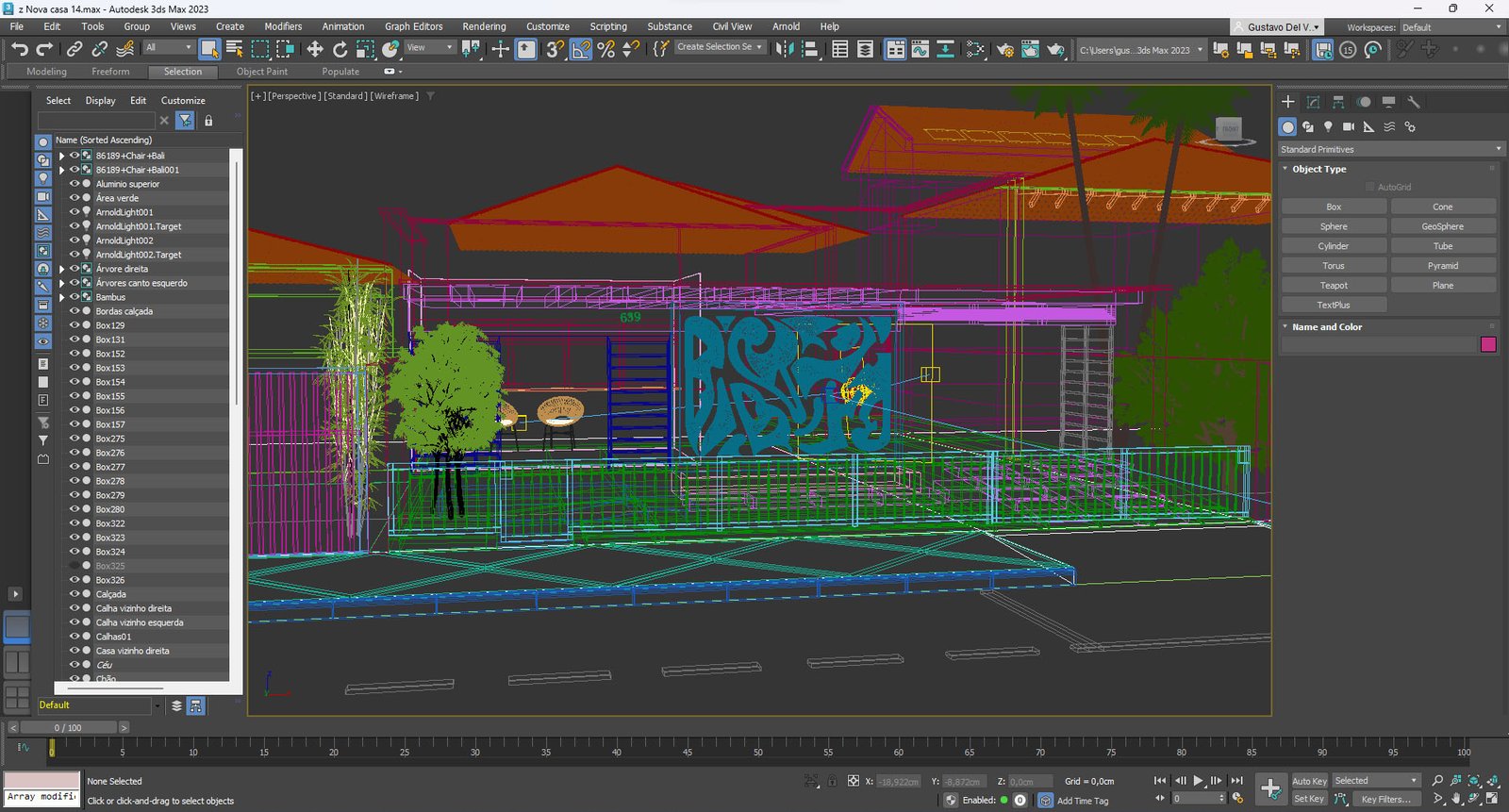This screenshot has height=812, width=1509.
Task: Click the Sphere primitive button
Action: (x=1334, y=226)
